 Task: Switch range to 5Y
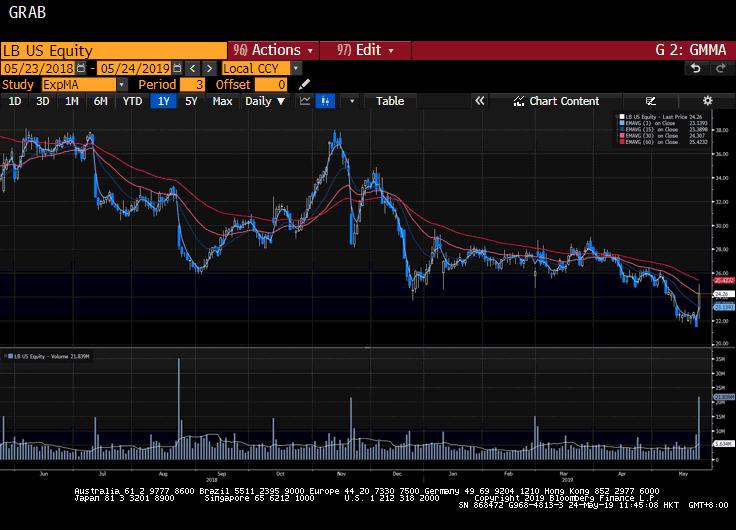(191, 101)
